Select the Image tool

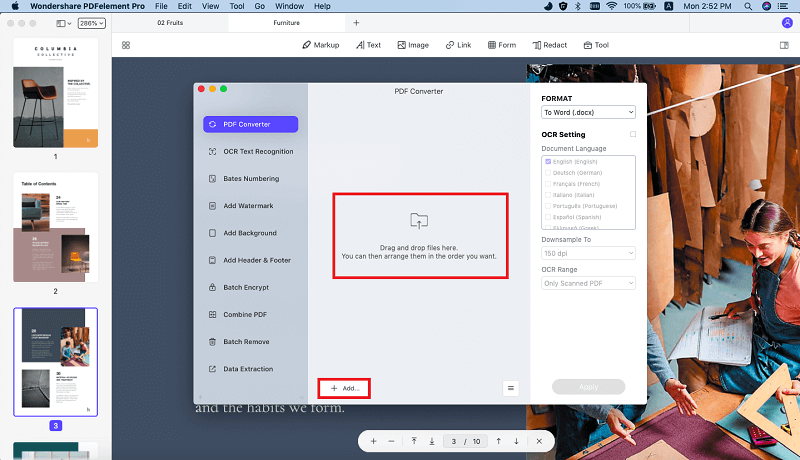point(413,45)
